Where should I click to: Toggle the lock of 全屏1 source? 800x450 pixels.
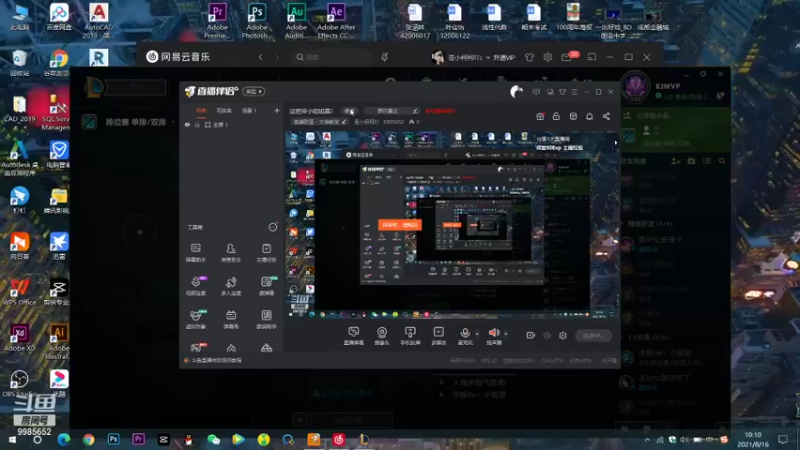pos(197,124)
